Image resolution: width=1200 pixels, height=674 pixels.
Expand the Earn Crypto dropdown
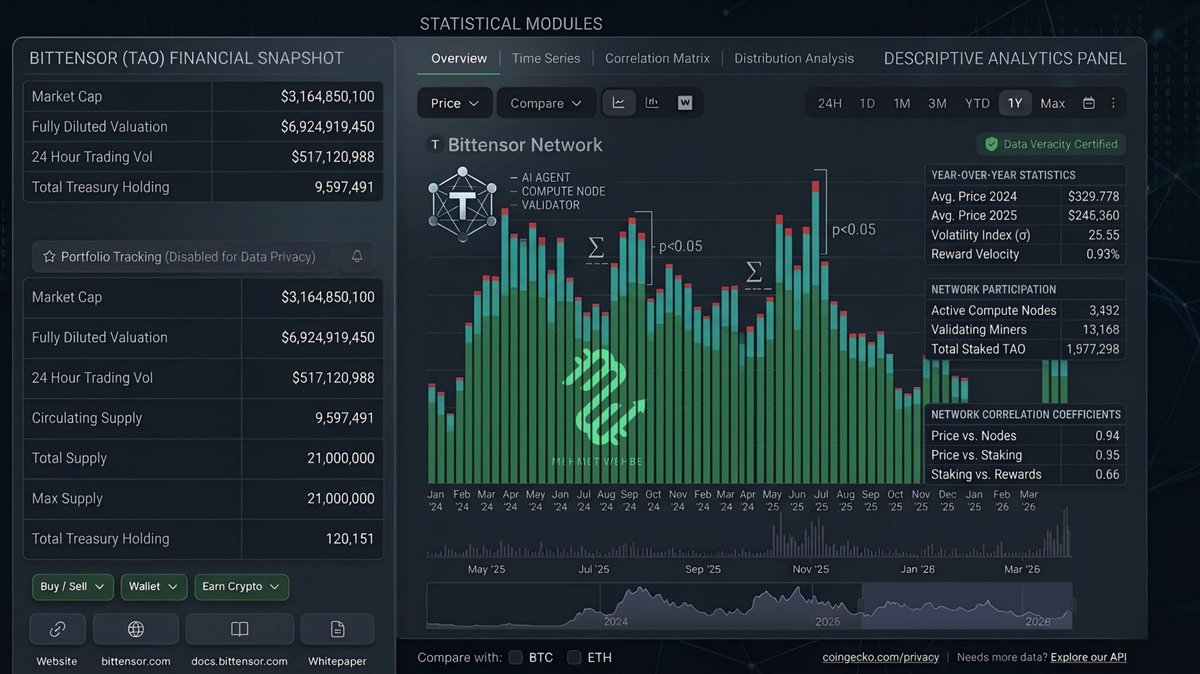[241, 587]
